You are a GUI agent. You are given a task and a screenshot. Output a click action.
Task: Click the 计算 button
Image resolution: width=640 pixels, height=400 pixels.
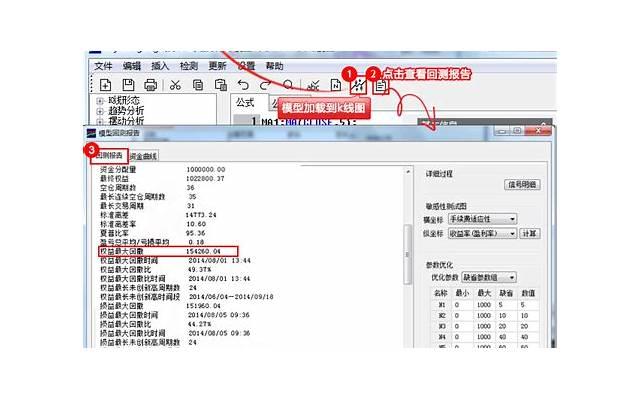530,232
